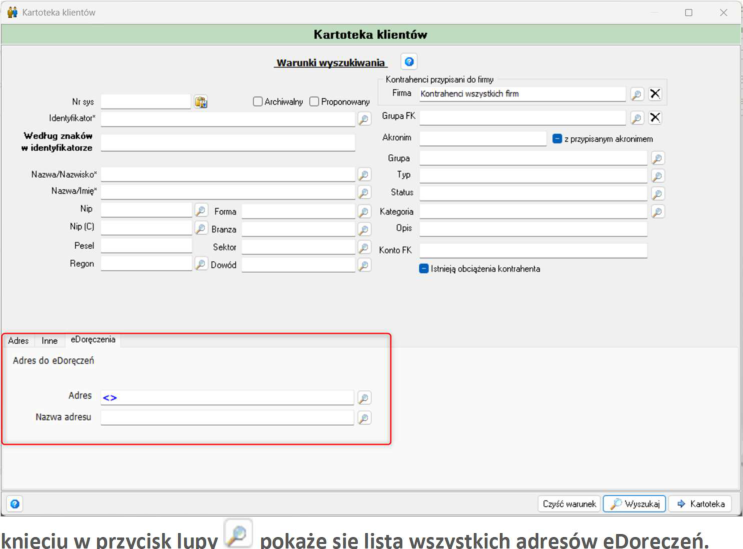Tick the Proponowany checkbox
Image resolution: width=743 pixels, height=549 pixels.
tap(314, 101)
